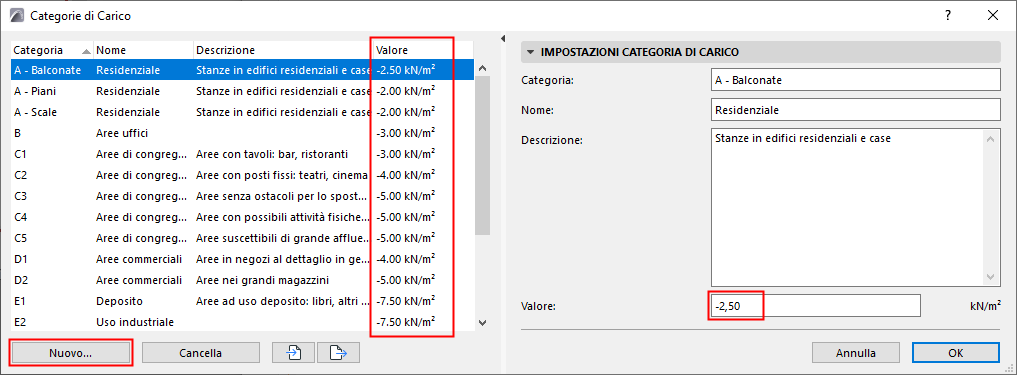Click into the Descrizione text area
Screen dimensions: 1017x375
point(847,208)
